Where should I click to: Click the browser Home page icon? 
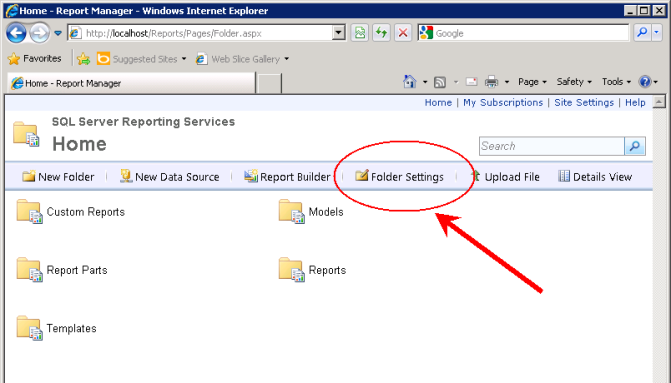coord(410,81)
